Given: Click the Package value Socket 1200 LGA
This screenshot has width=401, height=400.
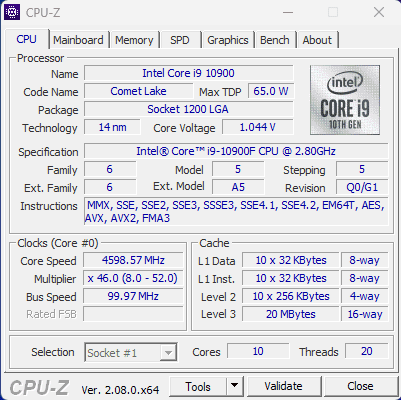Looking at the screenshot, I should coord(189,109).
